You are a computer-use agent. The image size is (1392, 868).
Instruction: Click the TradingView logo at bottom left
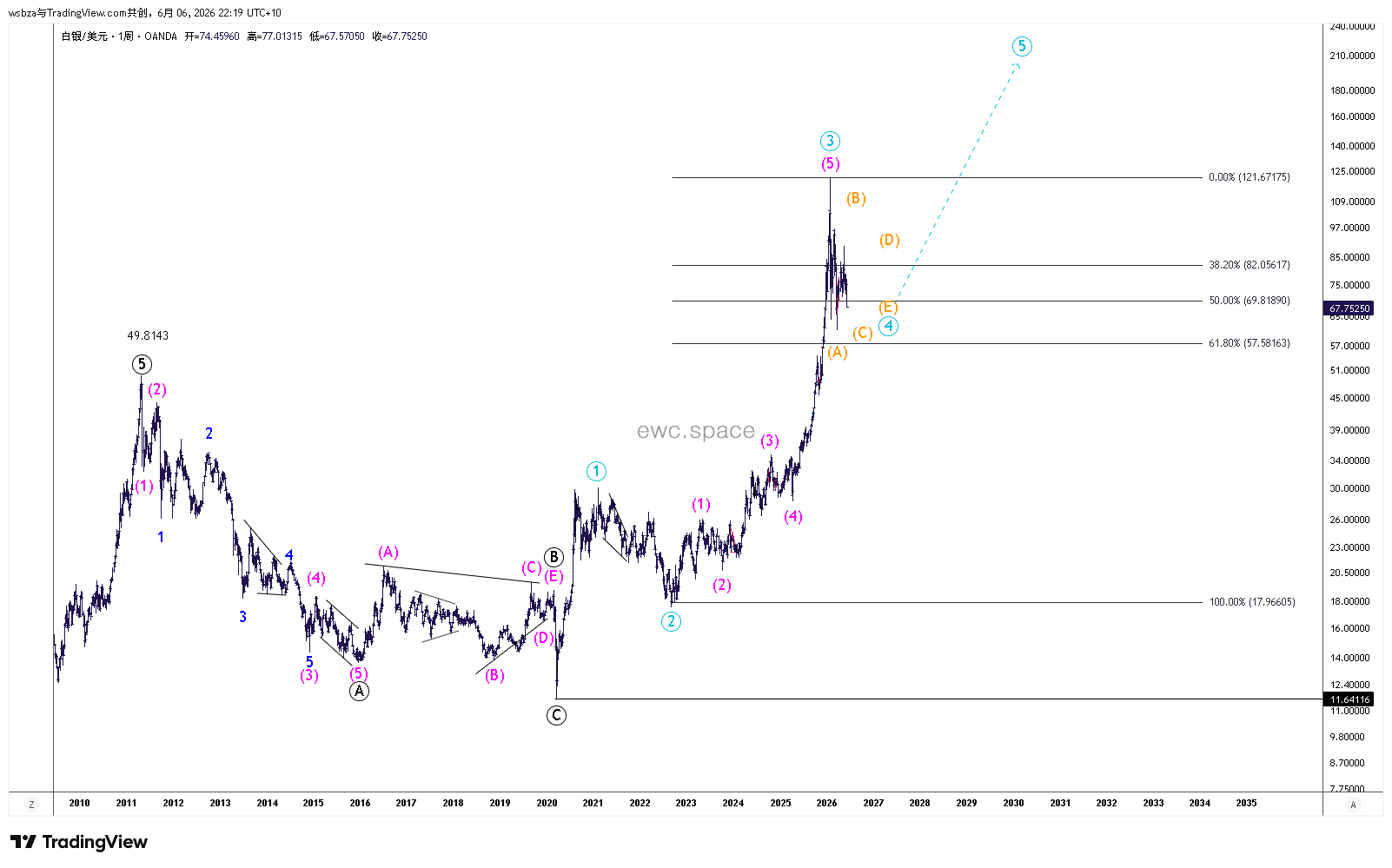79,842
